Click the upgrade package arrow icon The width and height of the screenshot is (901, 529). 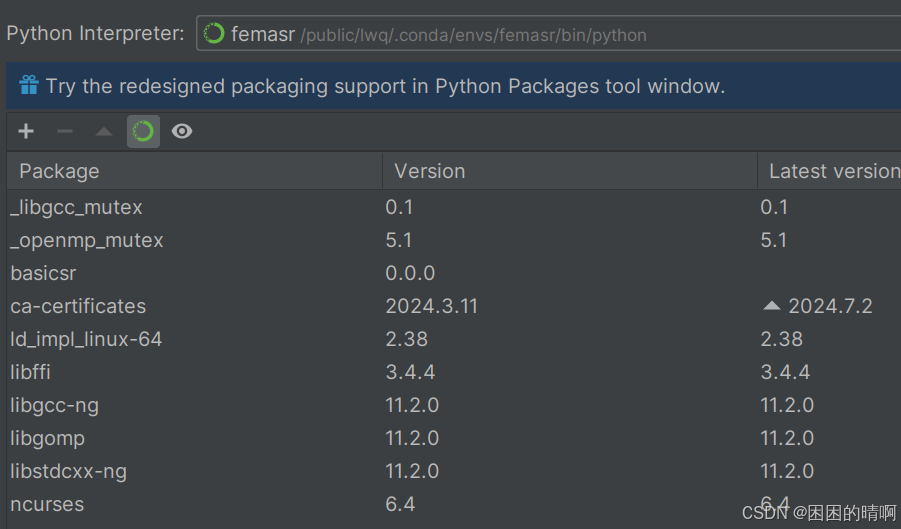click(104, 131)
